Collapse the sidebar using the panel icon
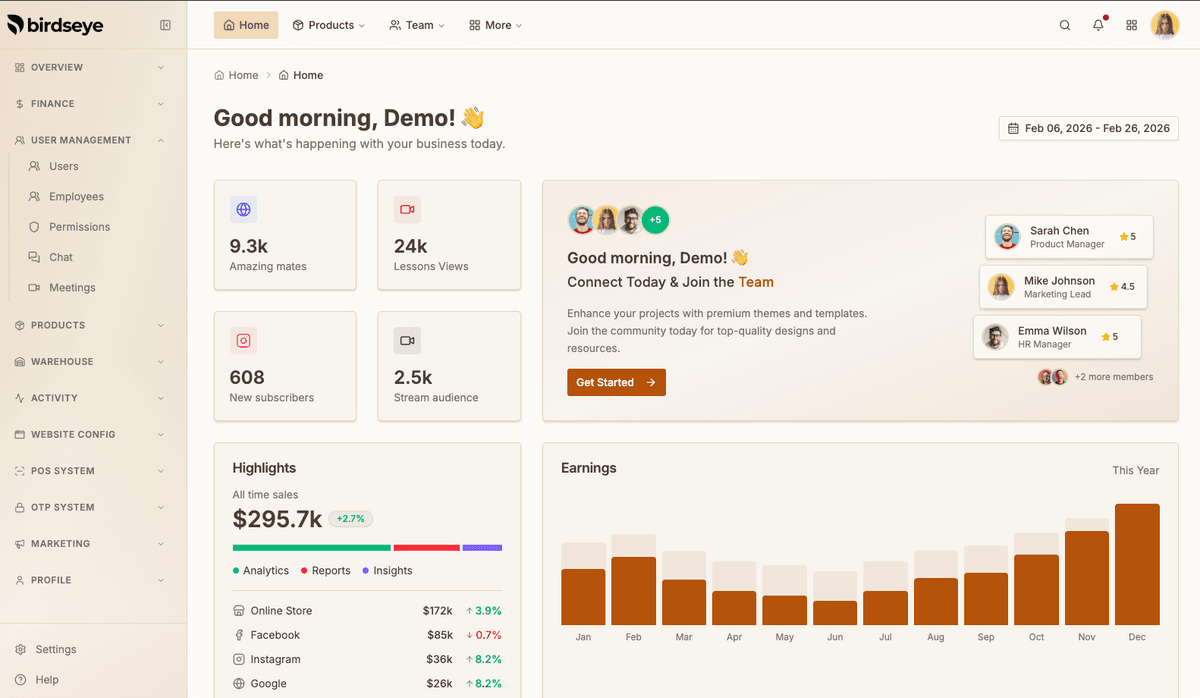This screenshot has width=1200, height=698. (x=165, y=25)
